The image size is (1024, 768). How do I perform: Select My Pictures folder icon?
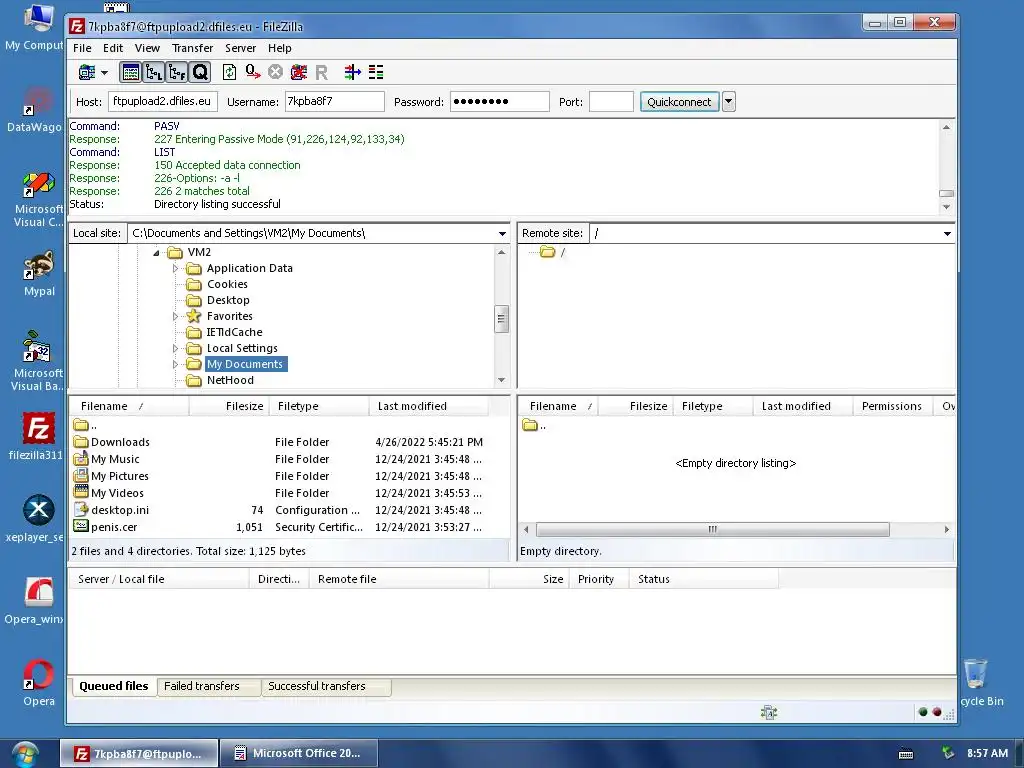point(81,476)
